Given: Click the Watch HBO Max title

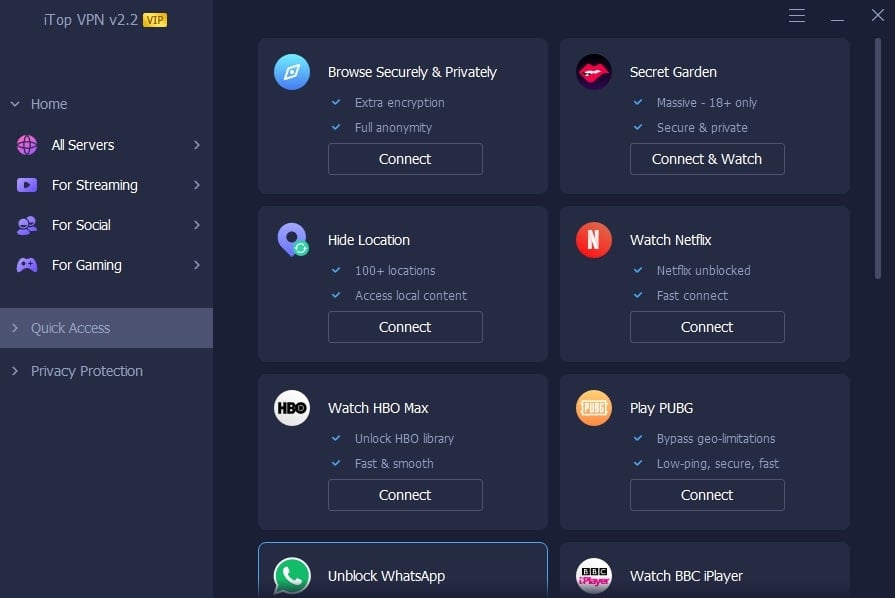Looking at the screenshot, I should 378,409.
